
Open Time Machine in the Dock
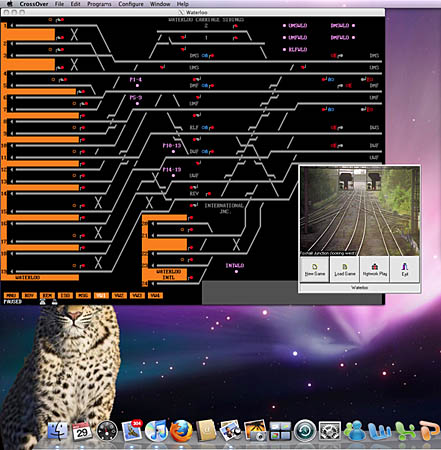click(305, 431)
